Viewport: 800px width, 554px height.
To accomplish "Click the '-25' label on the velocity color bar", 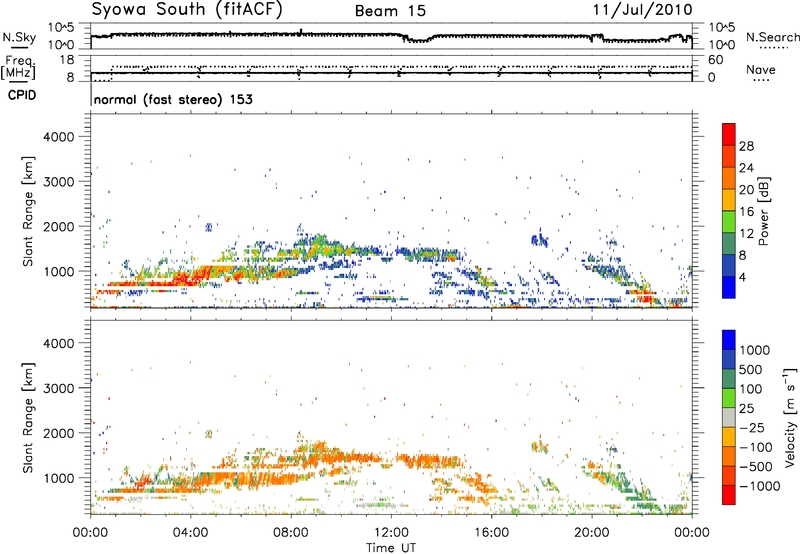I will (752, 428).
